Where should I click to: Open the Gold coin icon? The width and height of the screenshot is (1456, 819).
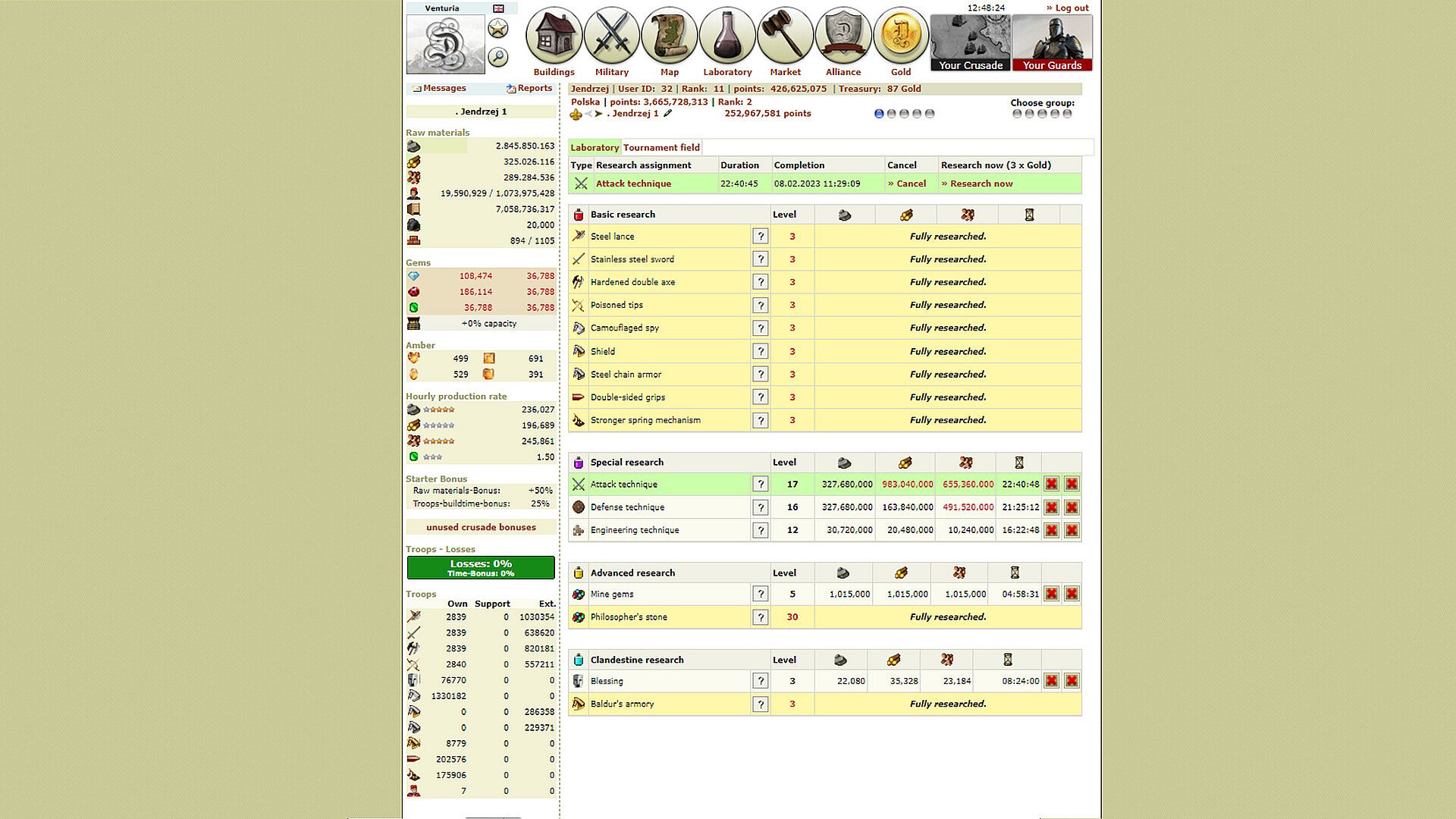(x=900, y=36)
